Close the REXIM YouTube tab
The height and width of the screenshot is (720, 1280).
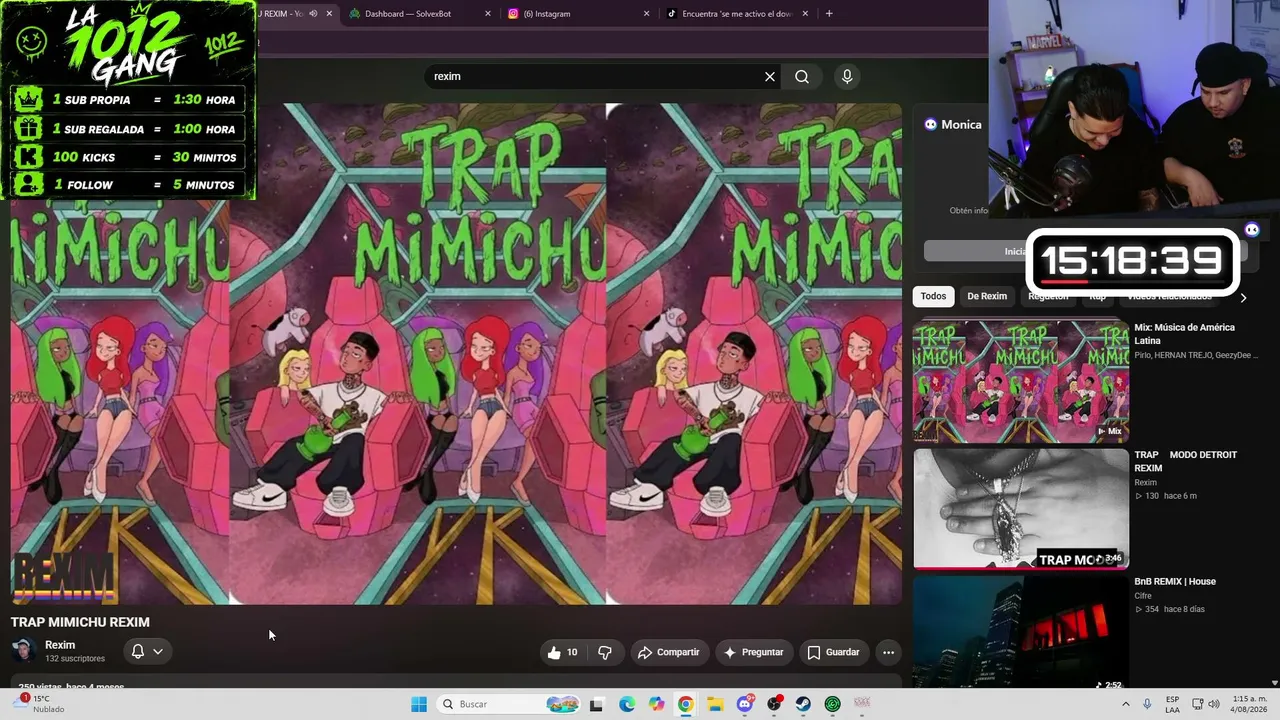[x=329, y=14]
